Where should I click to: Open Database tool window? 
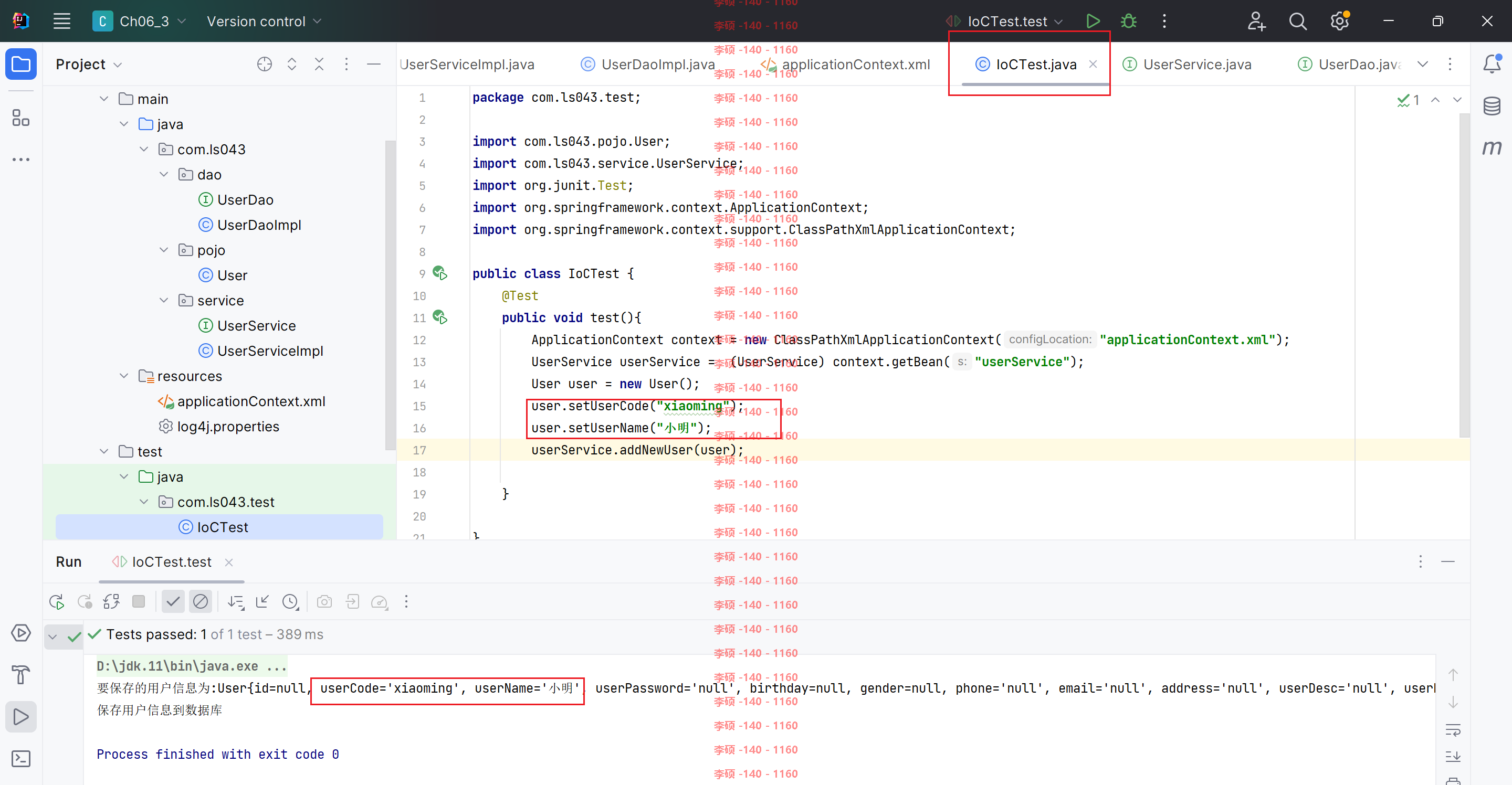[x=1492, y=106]
